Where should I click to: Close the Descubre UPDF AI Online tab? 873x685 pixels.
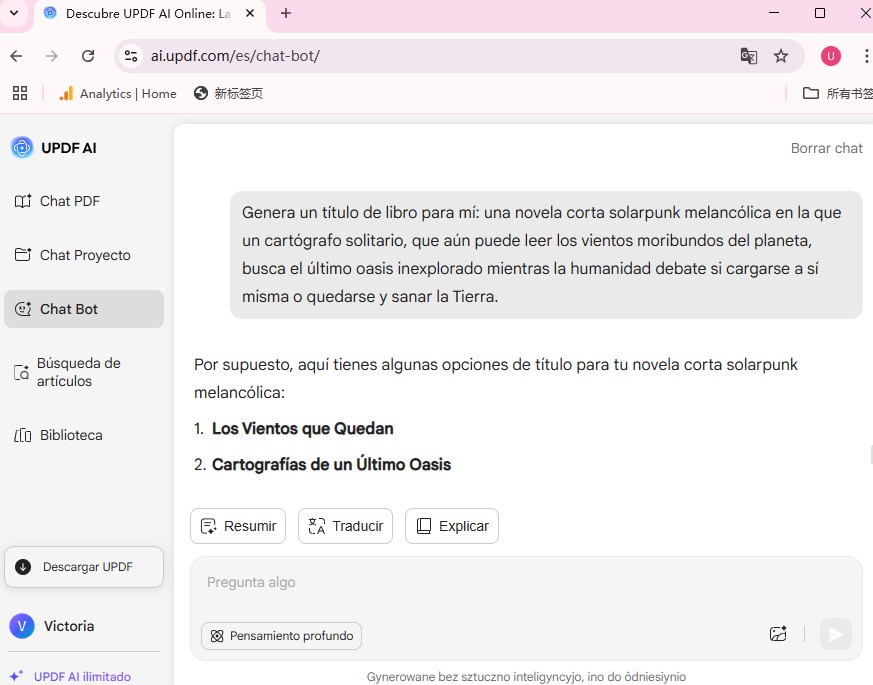250,13
